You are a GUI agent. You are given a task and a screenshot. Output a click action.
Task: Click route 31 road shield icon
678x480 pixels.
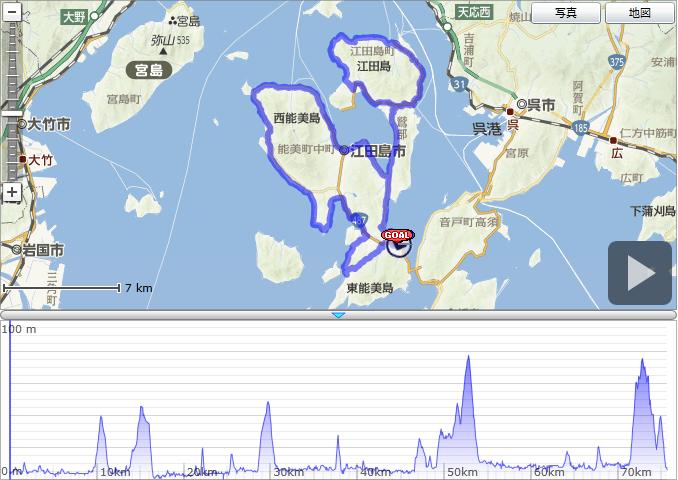(x=457, y=86)
